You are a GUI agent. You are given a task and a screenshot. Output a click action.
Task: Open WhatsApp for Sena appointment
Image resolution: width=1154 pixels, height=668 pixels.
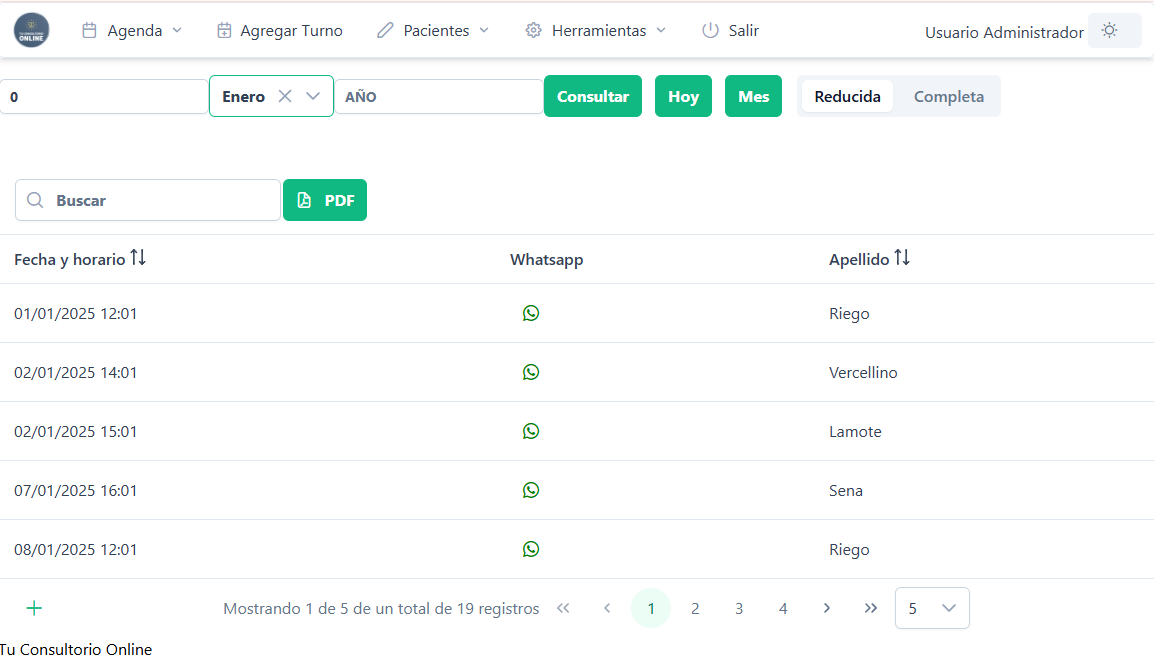pyautogui.click(x=531, y=490)
